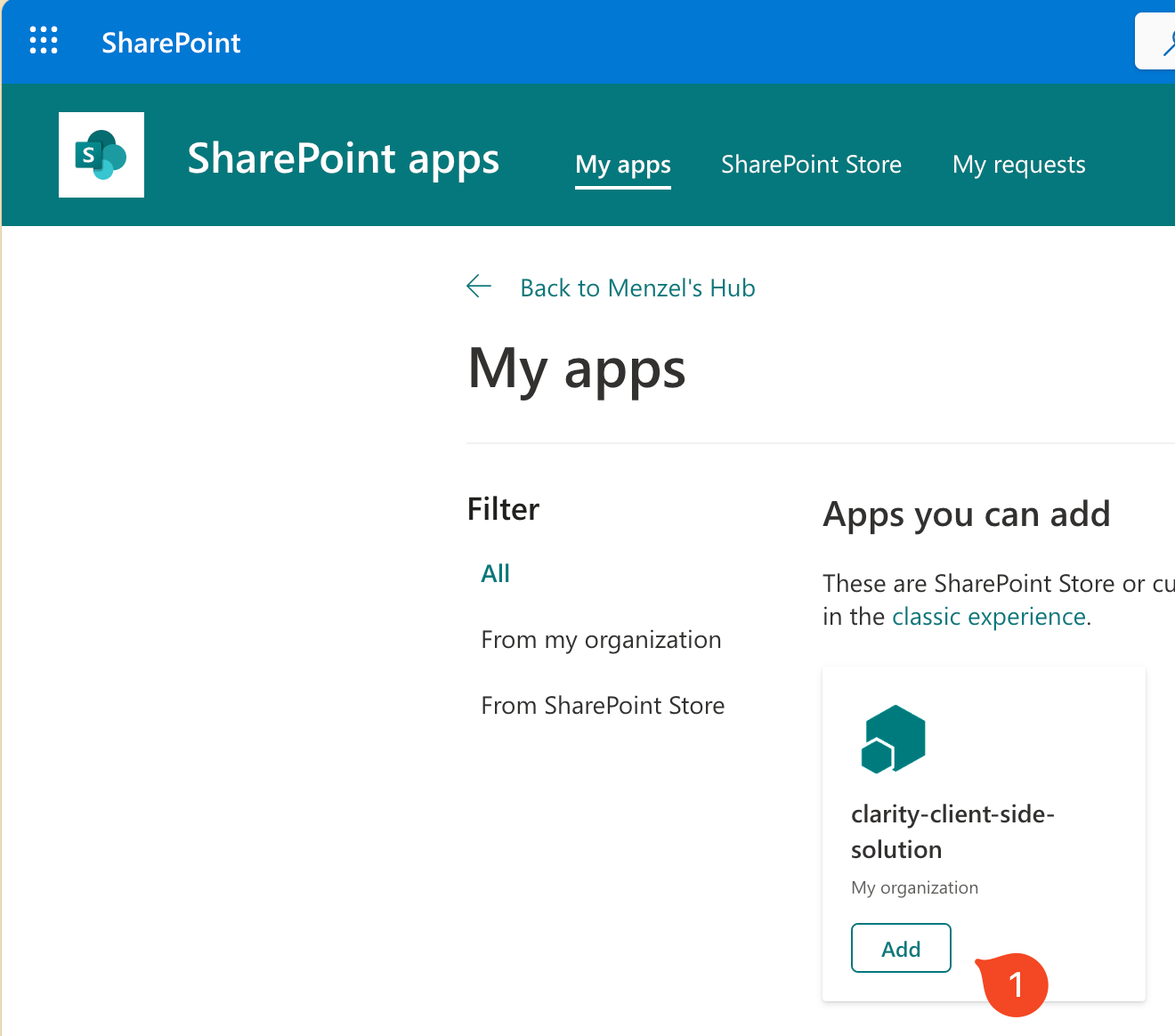
Task: Click the search magnifier icon
Action: tap(1164, 43)
